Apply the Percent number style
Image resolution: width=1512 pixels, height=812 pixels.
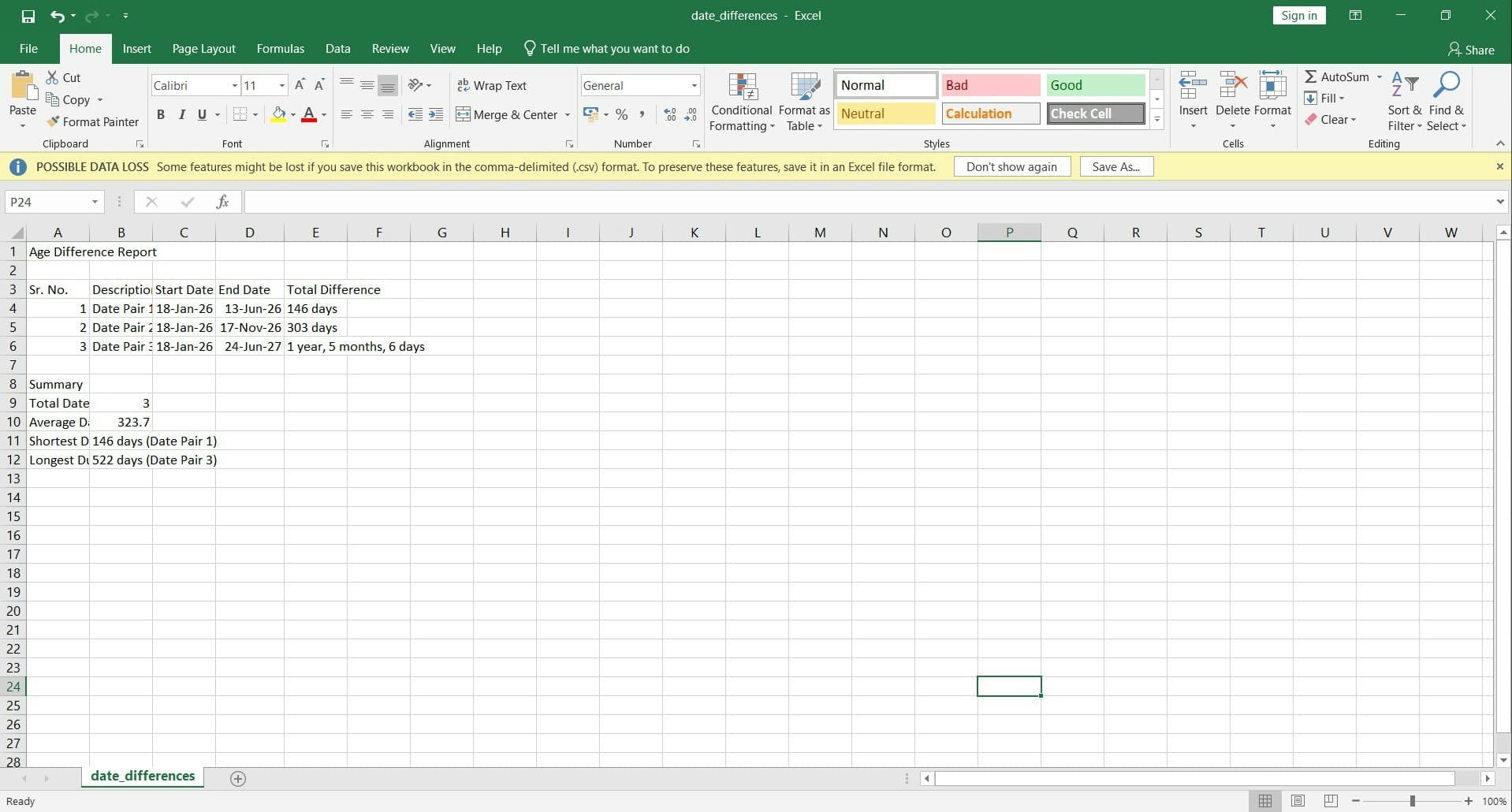[x=622, y=114]
